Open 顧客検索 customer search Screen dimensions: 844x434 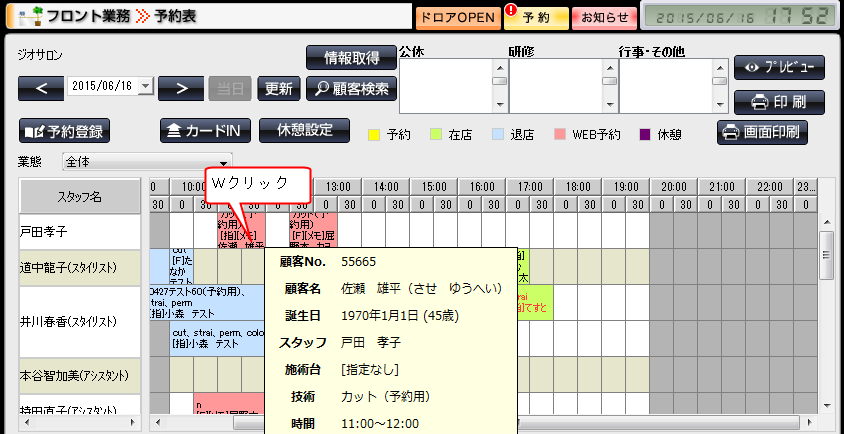click(351, 88)
